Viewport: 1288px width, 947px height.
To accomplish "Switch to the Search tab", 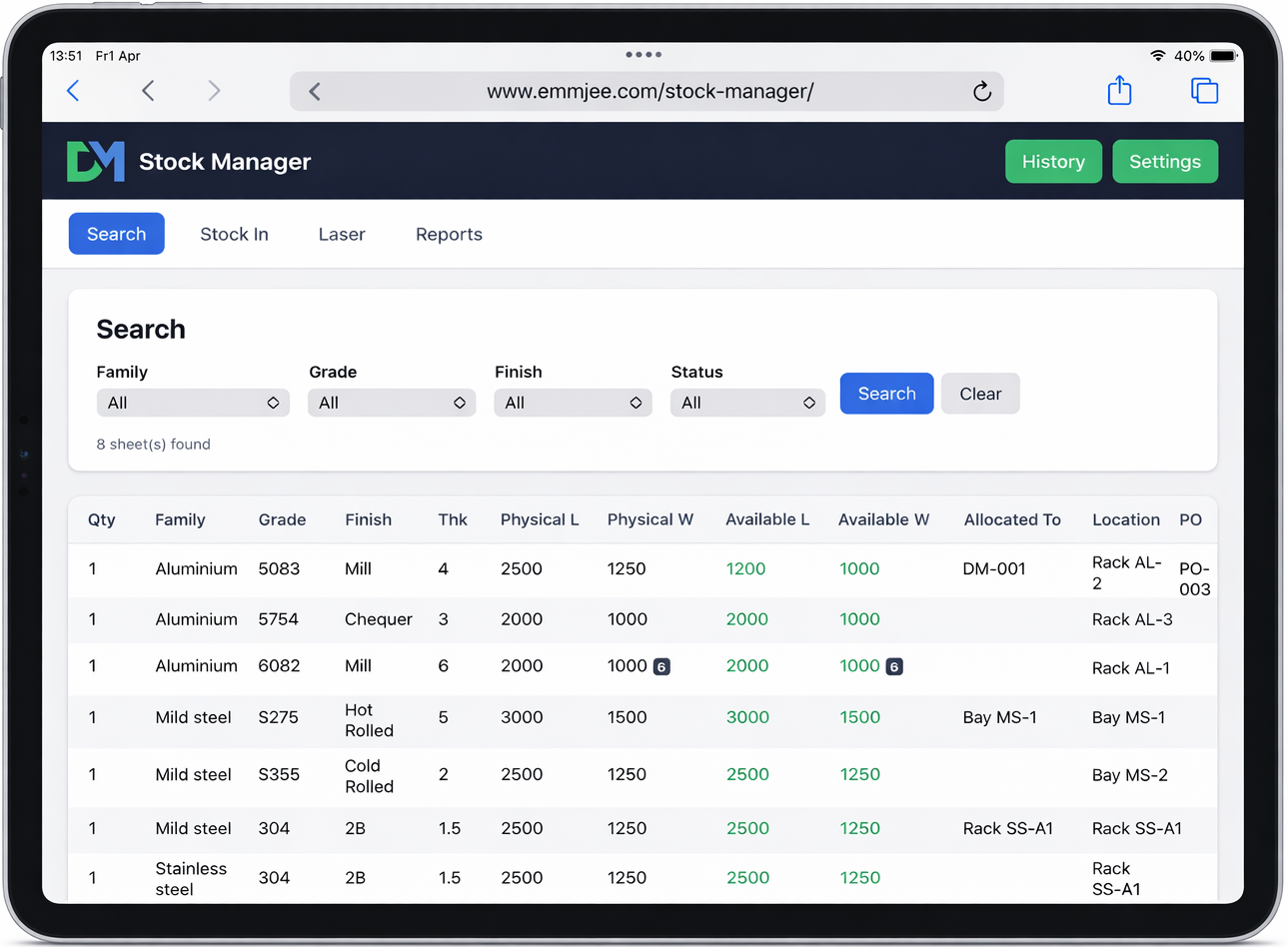I will pyautogui.click(x=117, y=234).
